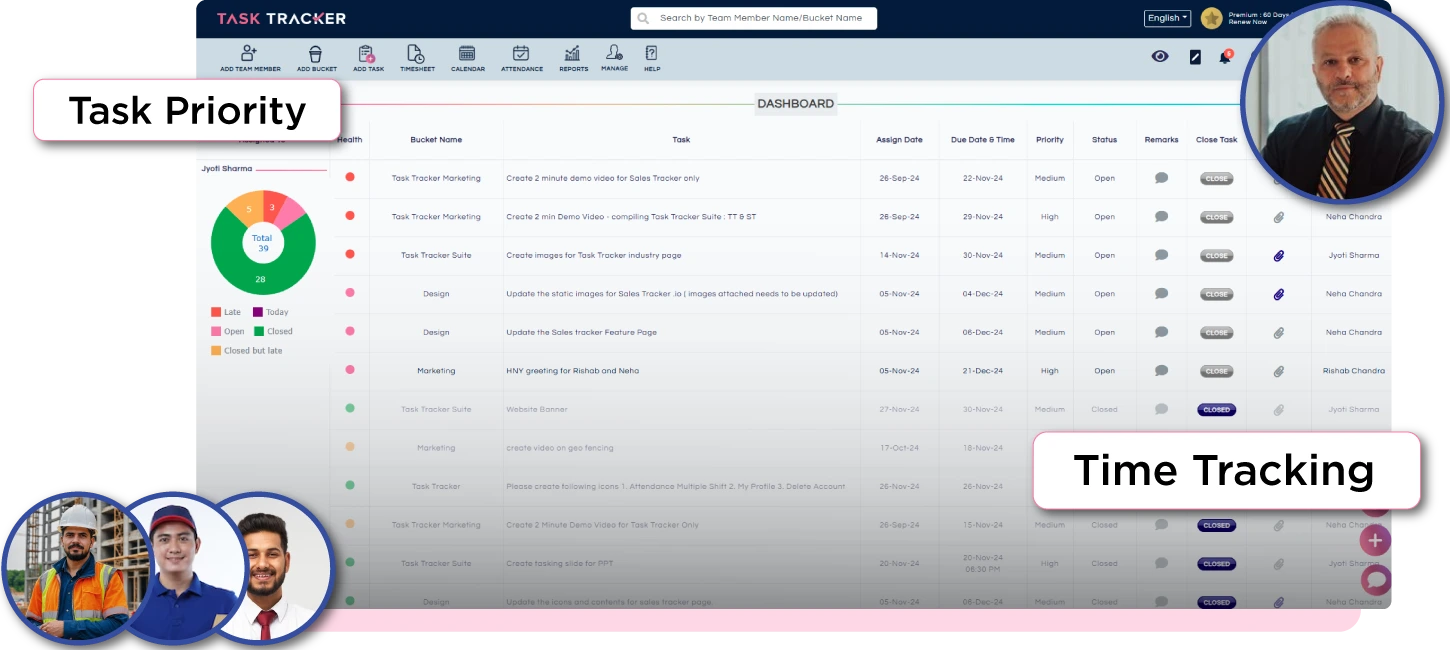Click the Late legend swatch
Viewport: 1450px width, 650px height.
pos(216,312)
